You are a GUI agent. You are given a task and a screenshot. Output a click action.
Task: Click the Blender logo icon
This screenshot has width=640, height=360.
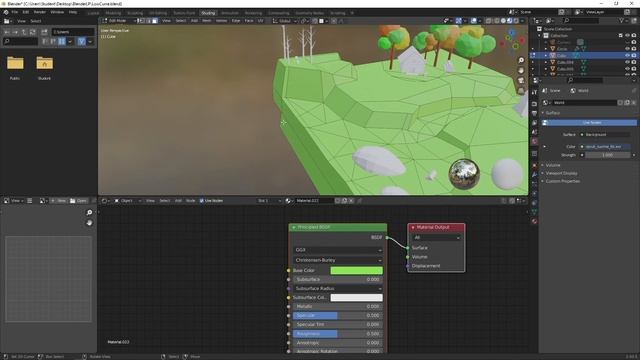6,12
